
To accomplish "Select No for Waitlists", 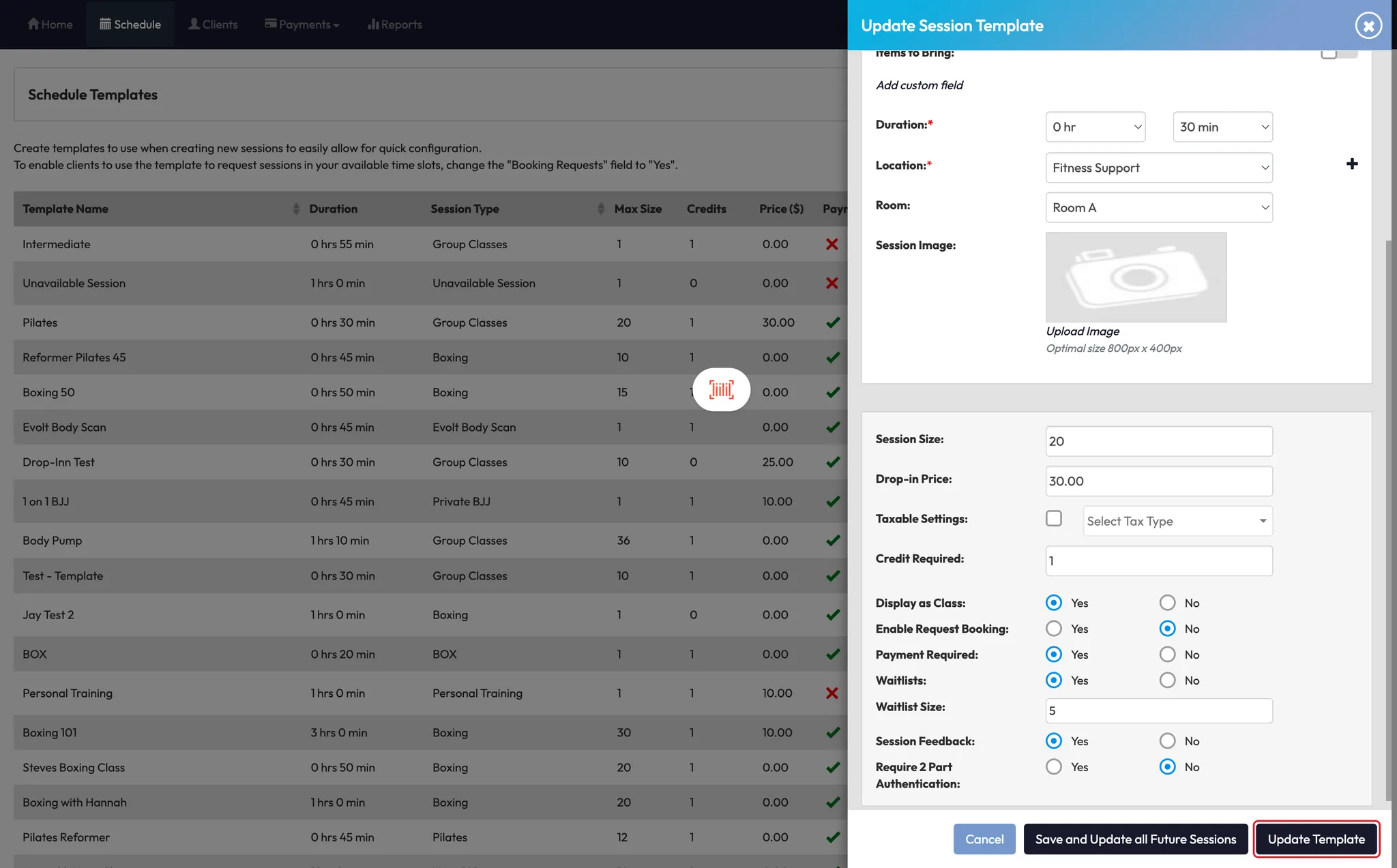I will pyautogui.click(x=1167, y=680).
